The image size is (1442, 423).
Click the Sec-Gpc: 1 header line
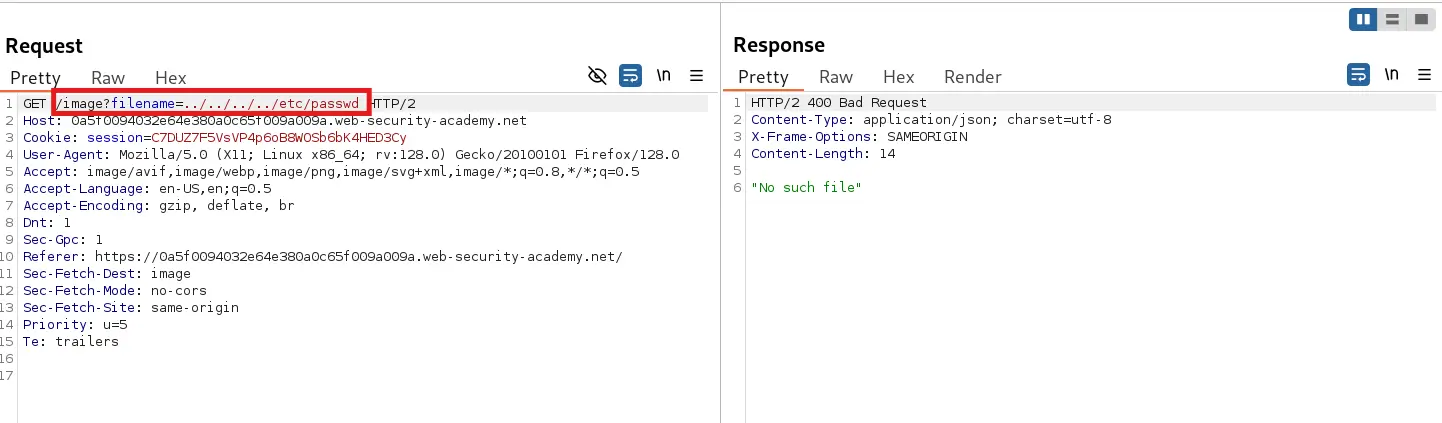[x=63, y=239]
